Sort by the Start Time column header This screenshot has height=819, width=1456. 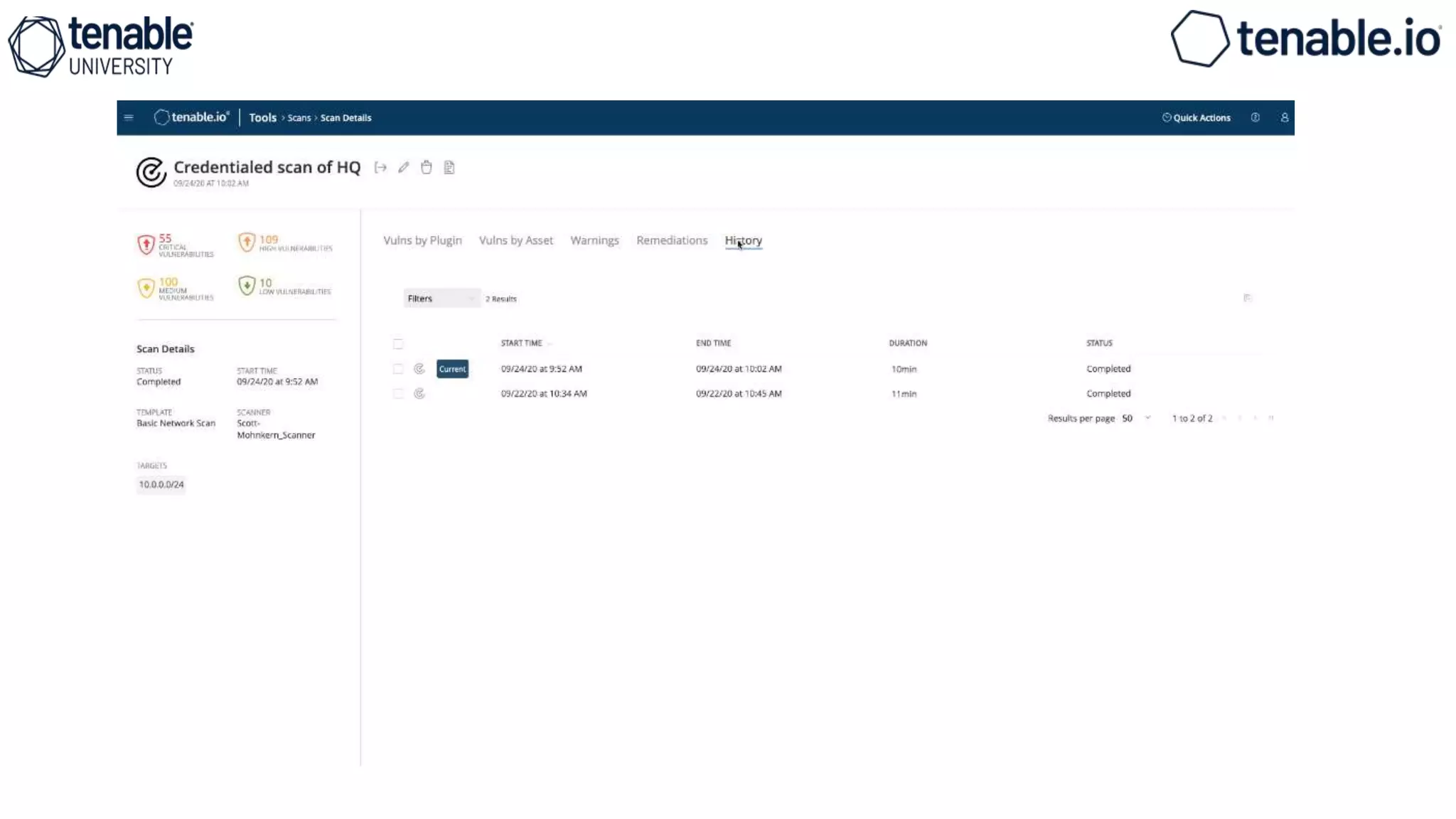[521, 343]
